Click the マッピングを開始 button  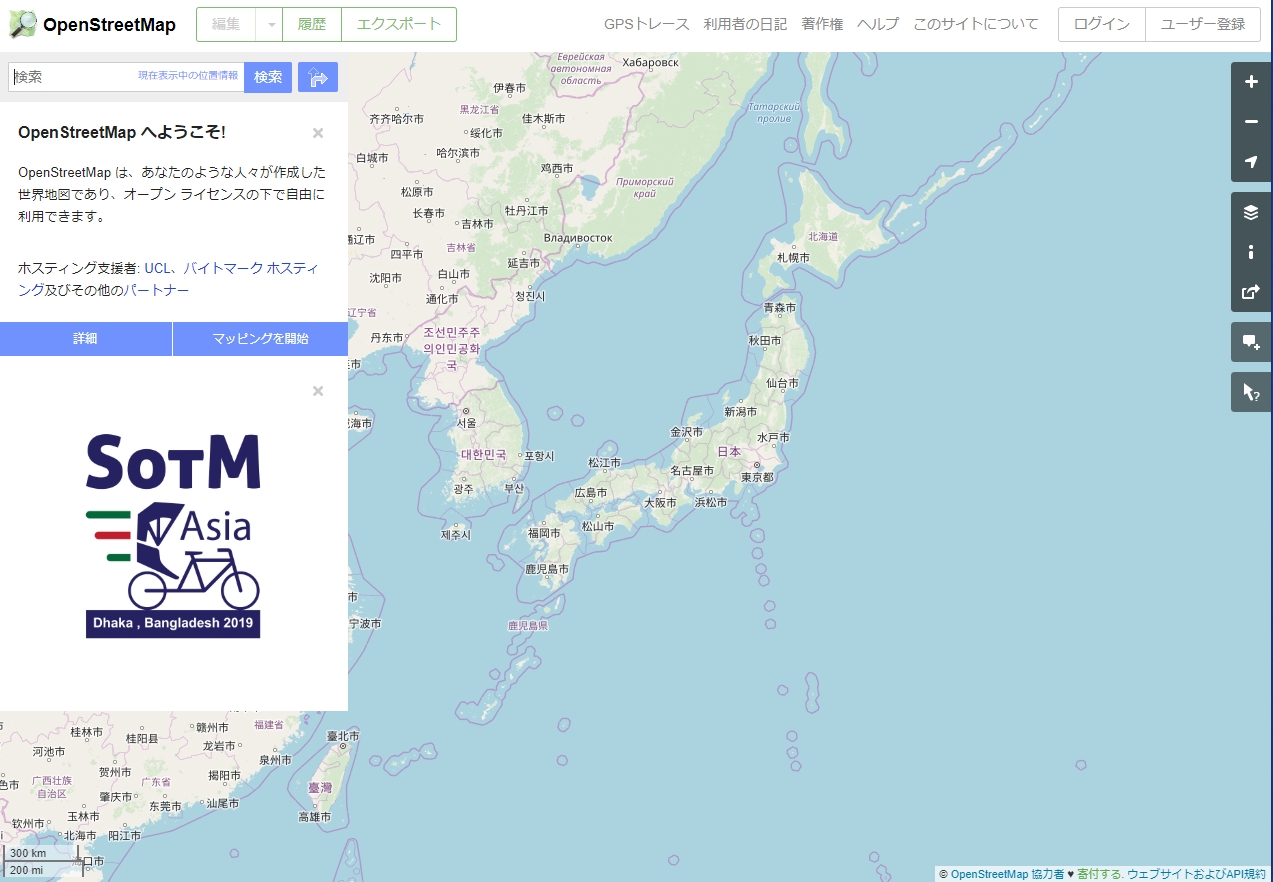260,339
